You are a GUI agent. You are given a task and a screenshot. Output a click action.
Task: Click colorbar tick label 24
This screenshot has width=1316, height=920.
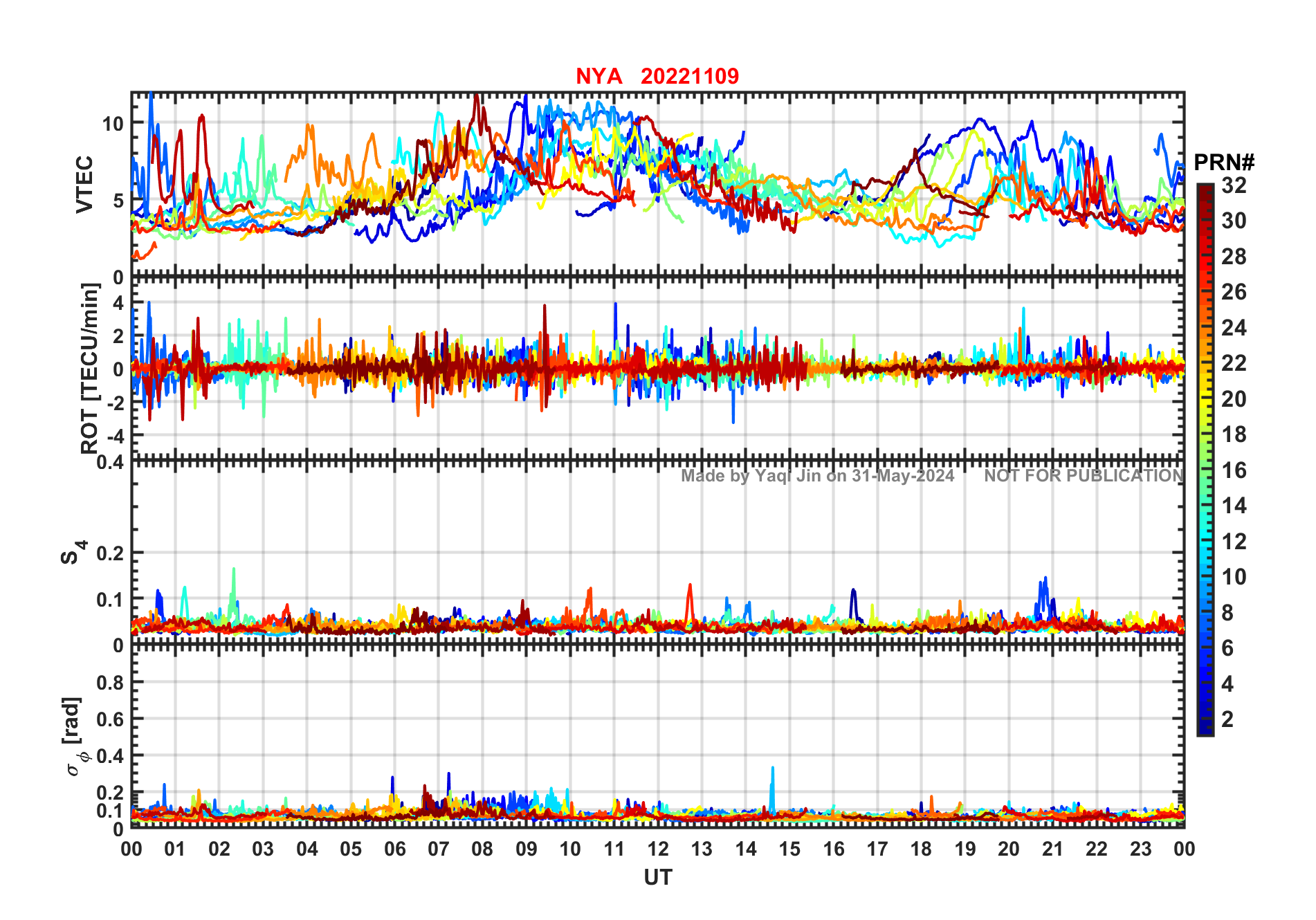1234,327
